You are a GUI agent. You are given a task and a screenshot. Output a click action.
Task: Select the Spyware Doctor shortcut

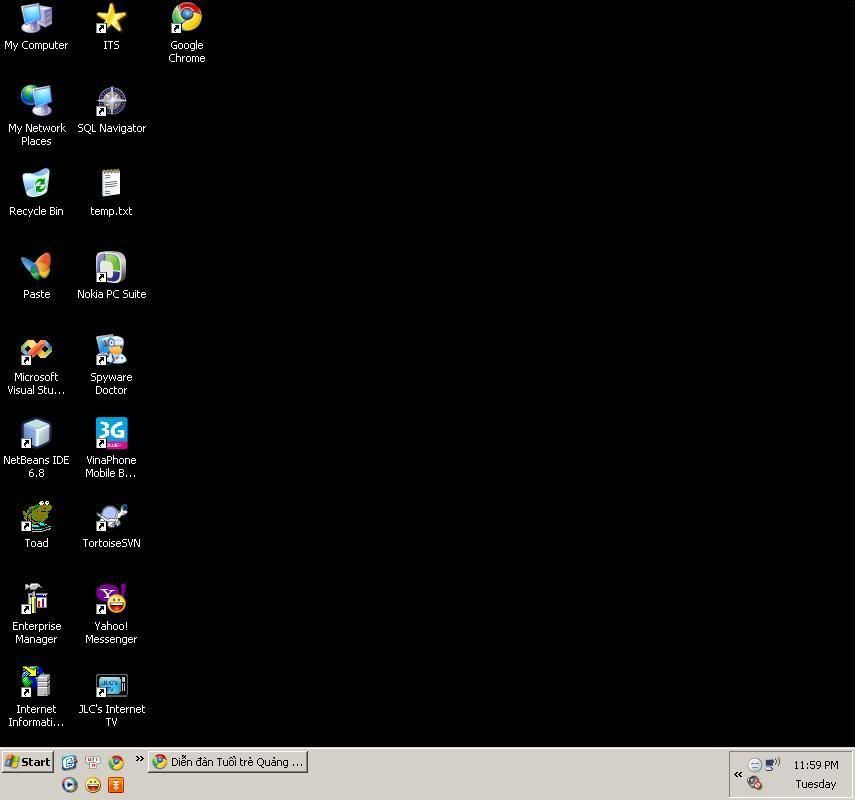pyautogui.click(x=111, y=351)
